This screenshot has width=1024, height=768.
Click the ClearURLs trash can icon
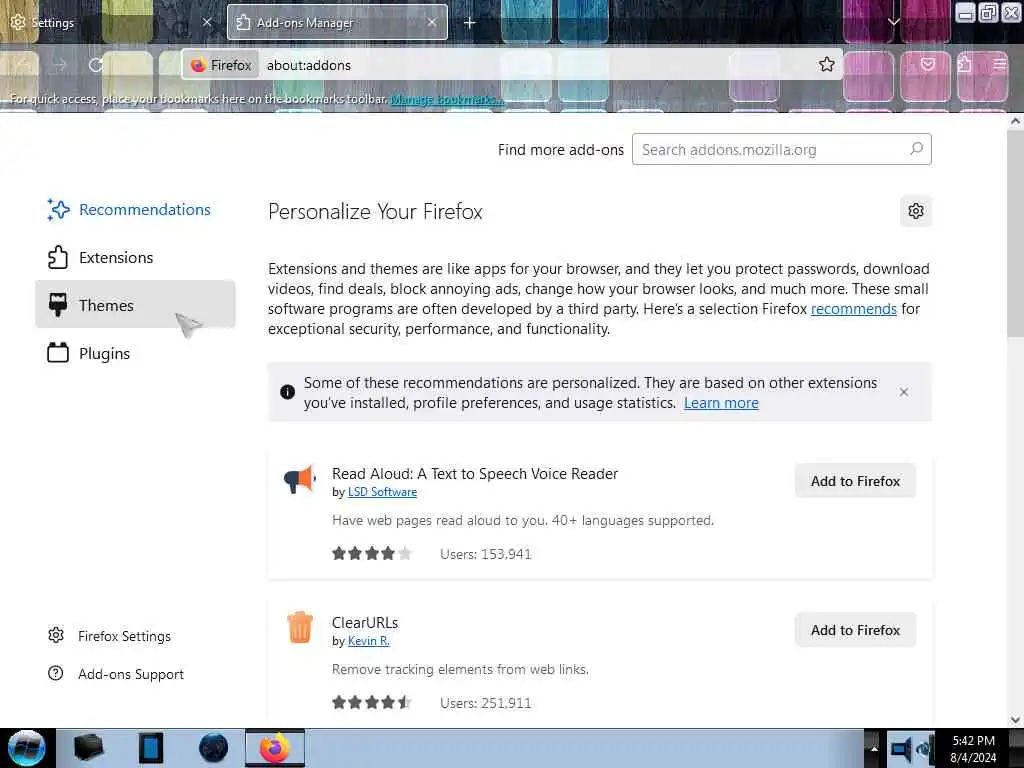pyautogui.click(x=300, y=628)
